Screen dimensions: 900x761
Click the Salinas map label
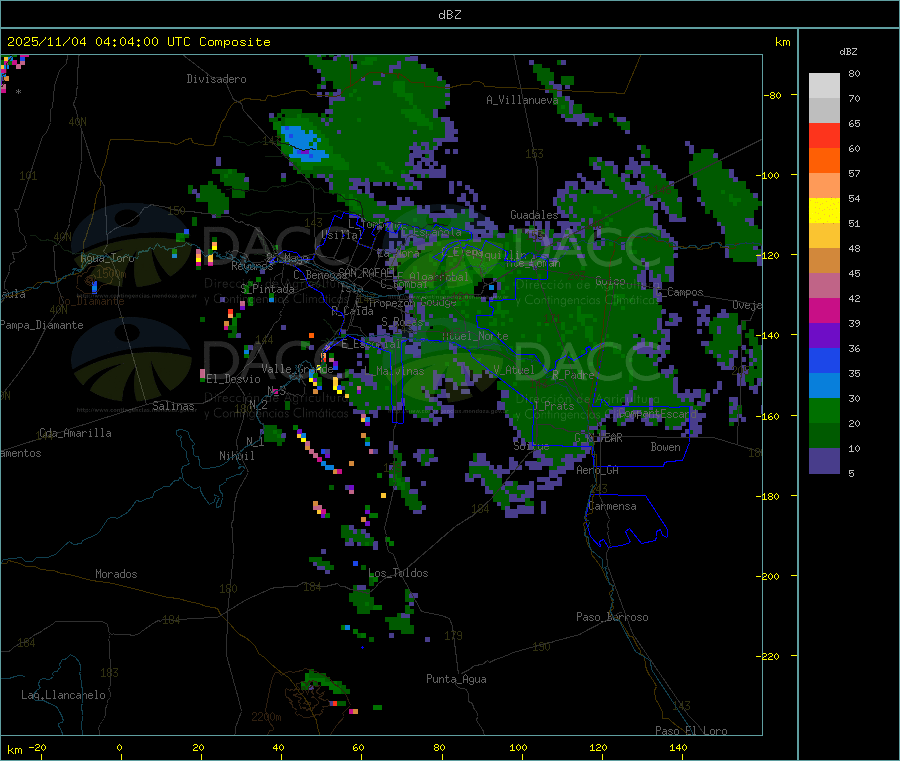[x=173, y=406]
